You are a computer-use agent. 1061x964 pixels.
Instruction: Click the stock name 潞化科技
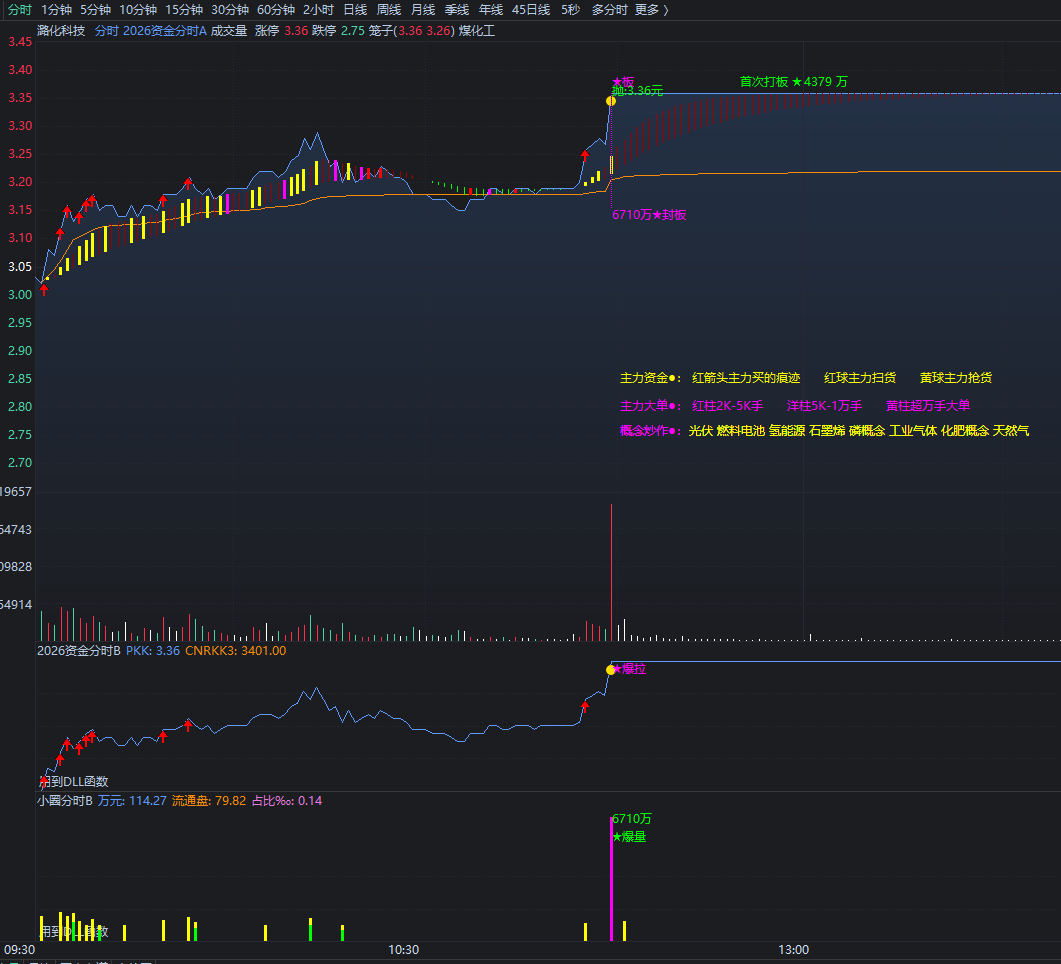point(61,30)
